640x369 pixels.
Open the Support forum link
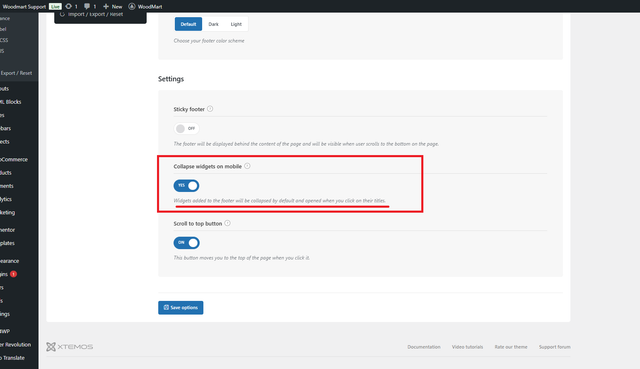[x=555, y=347]
